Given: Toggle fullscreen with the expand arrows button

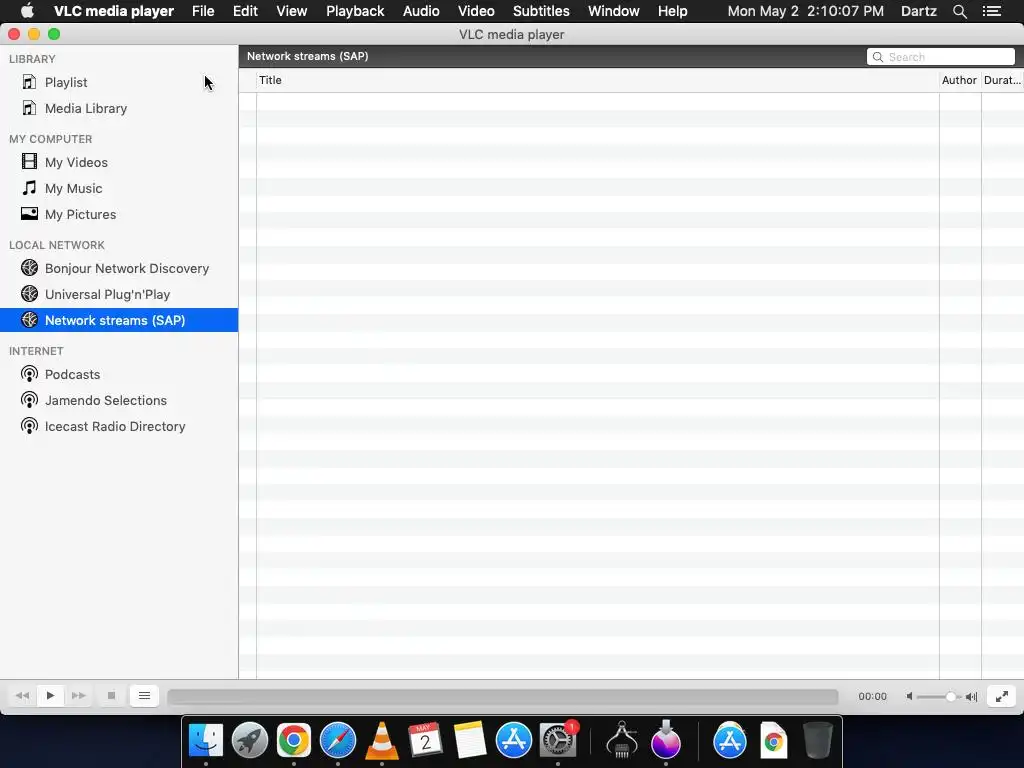Looking at the screenshot, I should (x=1002, y=696).
